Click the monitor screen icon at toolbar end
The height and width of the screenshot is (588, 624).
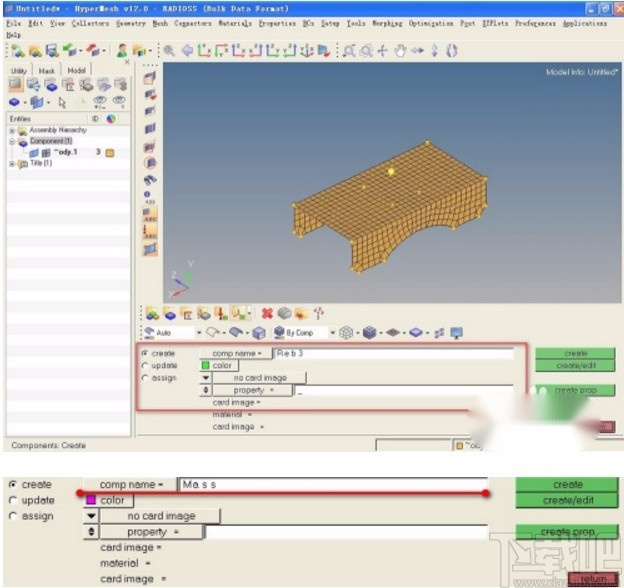456,333
